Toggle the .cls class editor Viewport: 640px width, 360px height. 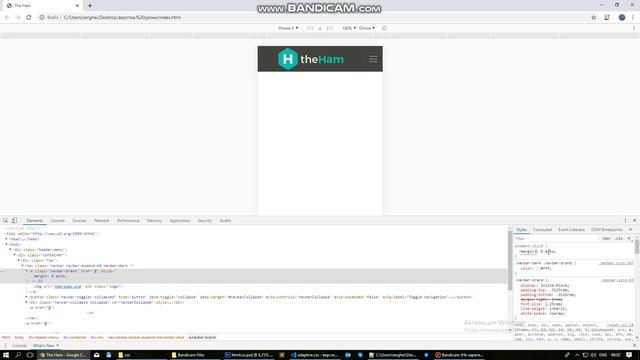pyautogui.click(x=619, y=238)
